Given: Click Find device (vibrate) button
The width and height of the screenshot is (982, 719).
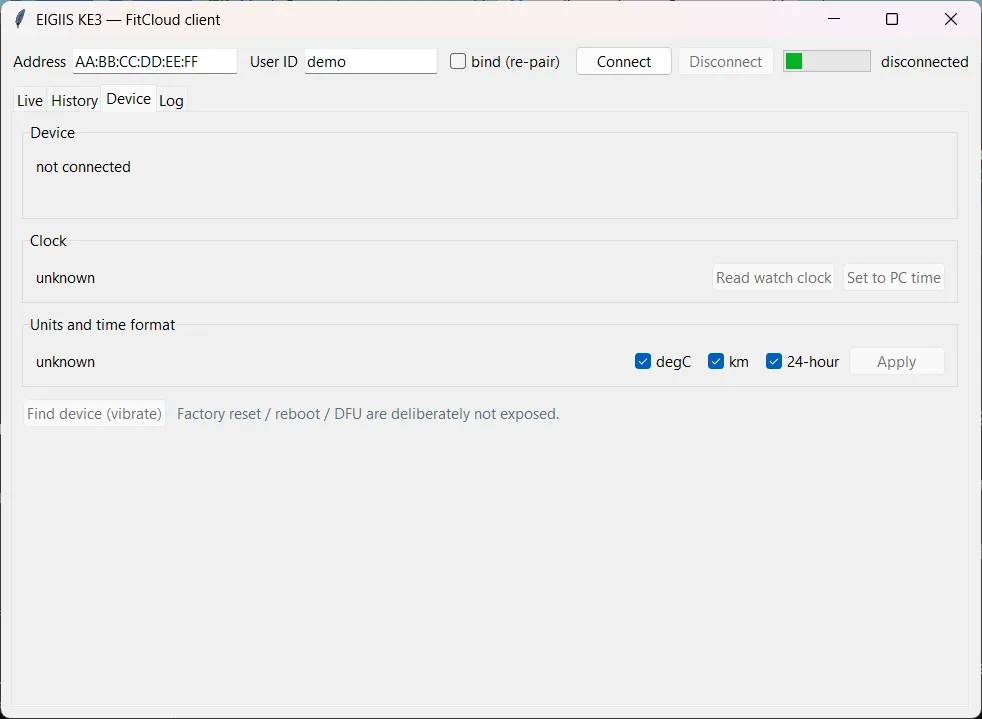Looking at the screenshot, I should (95, 413).
